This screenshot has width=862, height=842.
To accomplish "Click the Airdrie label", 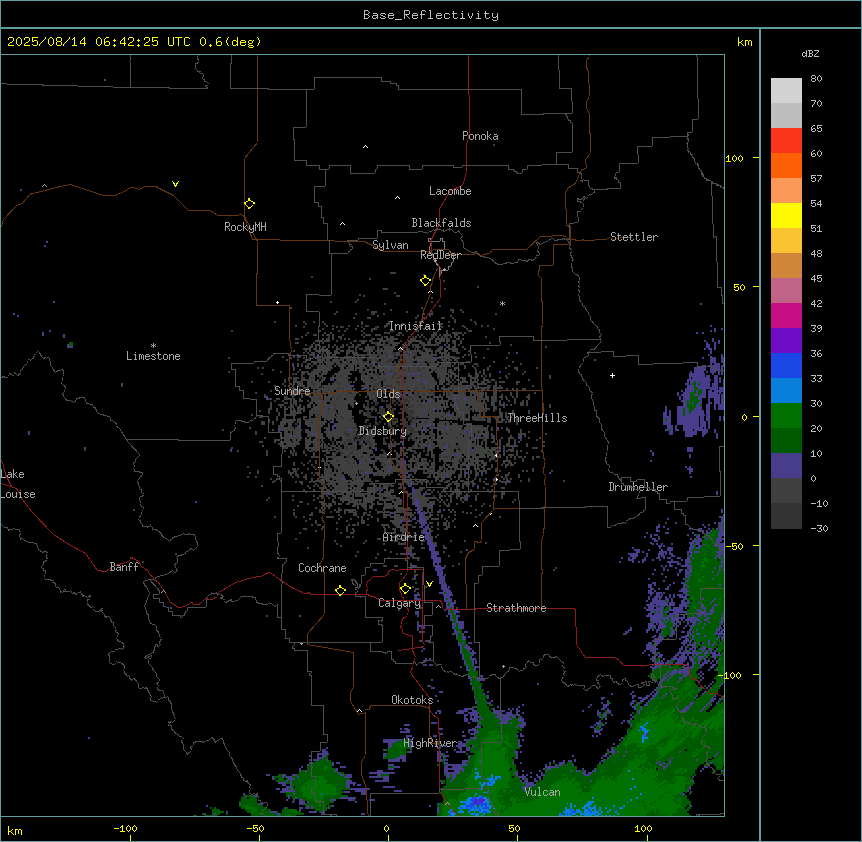I will pos(404,537).
